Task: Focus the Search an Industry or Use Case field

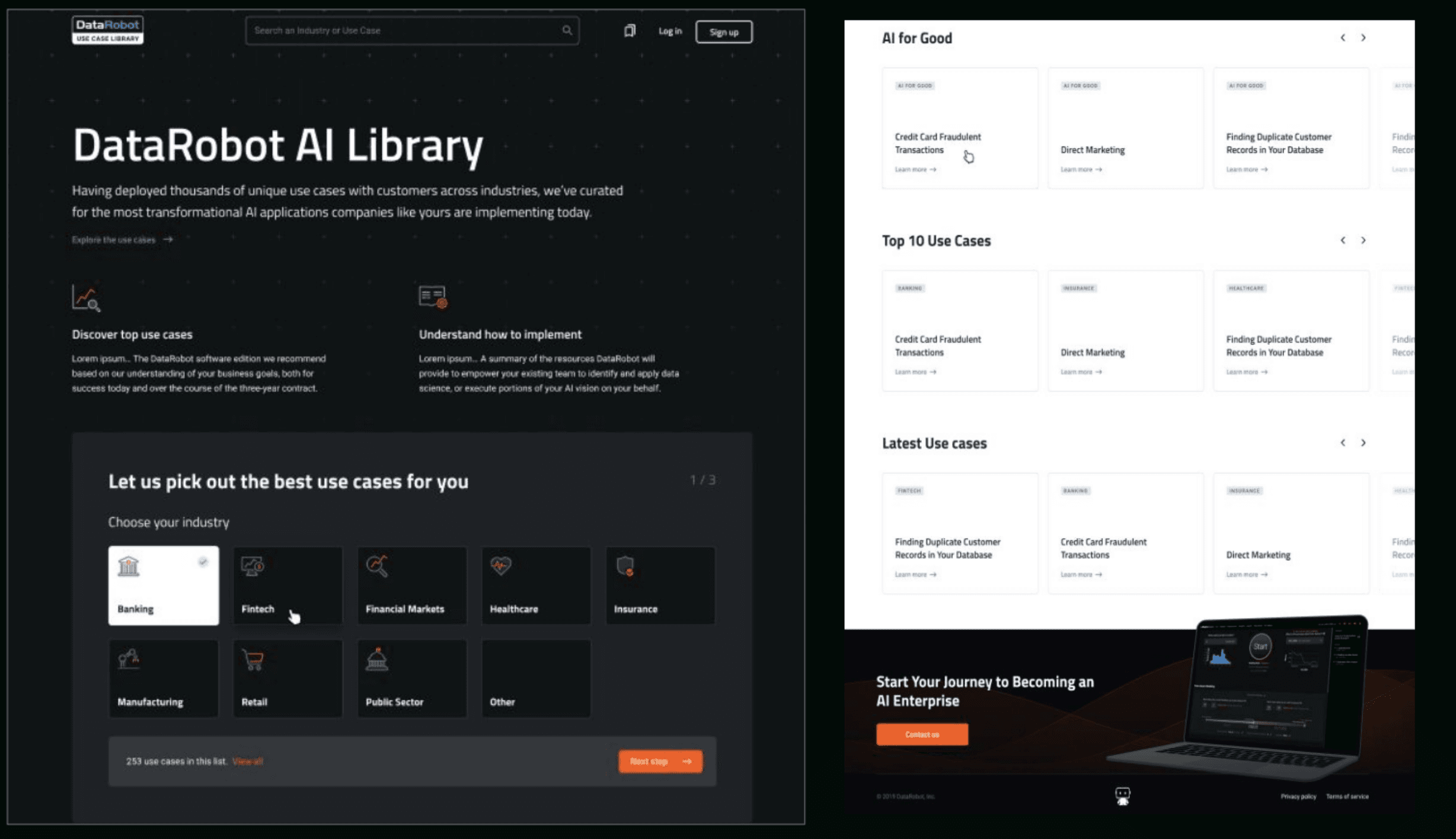Action: click(412, 31)
